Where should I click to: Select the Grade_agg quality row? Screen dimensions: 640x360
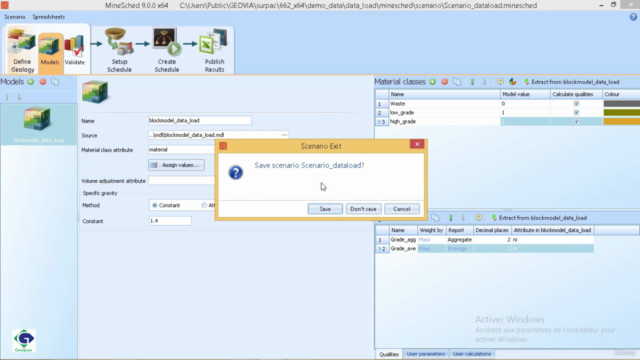(x=484, y=240)
